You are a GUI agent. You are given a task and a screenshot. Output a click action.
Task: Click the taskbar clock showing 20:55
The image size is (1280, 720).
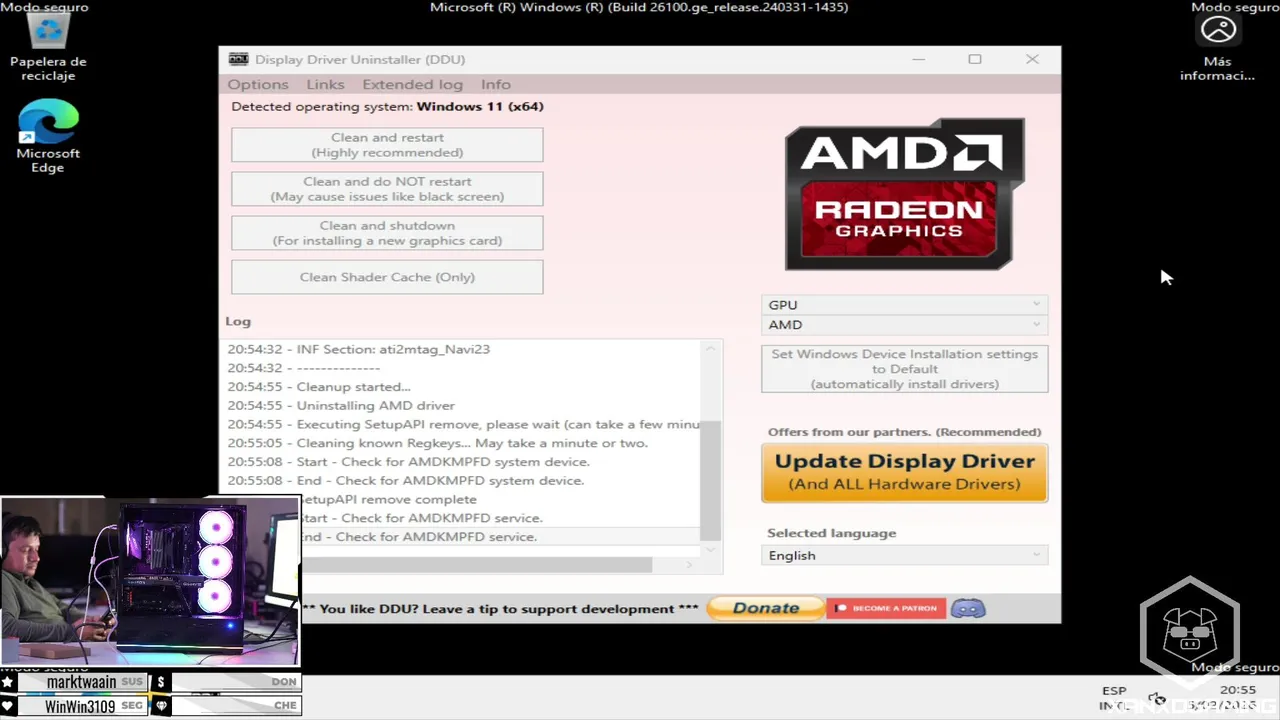click(x=1238, y=690)
